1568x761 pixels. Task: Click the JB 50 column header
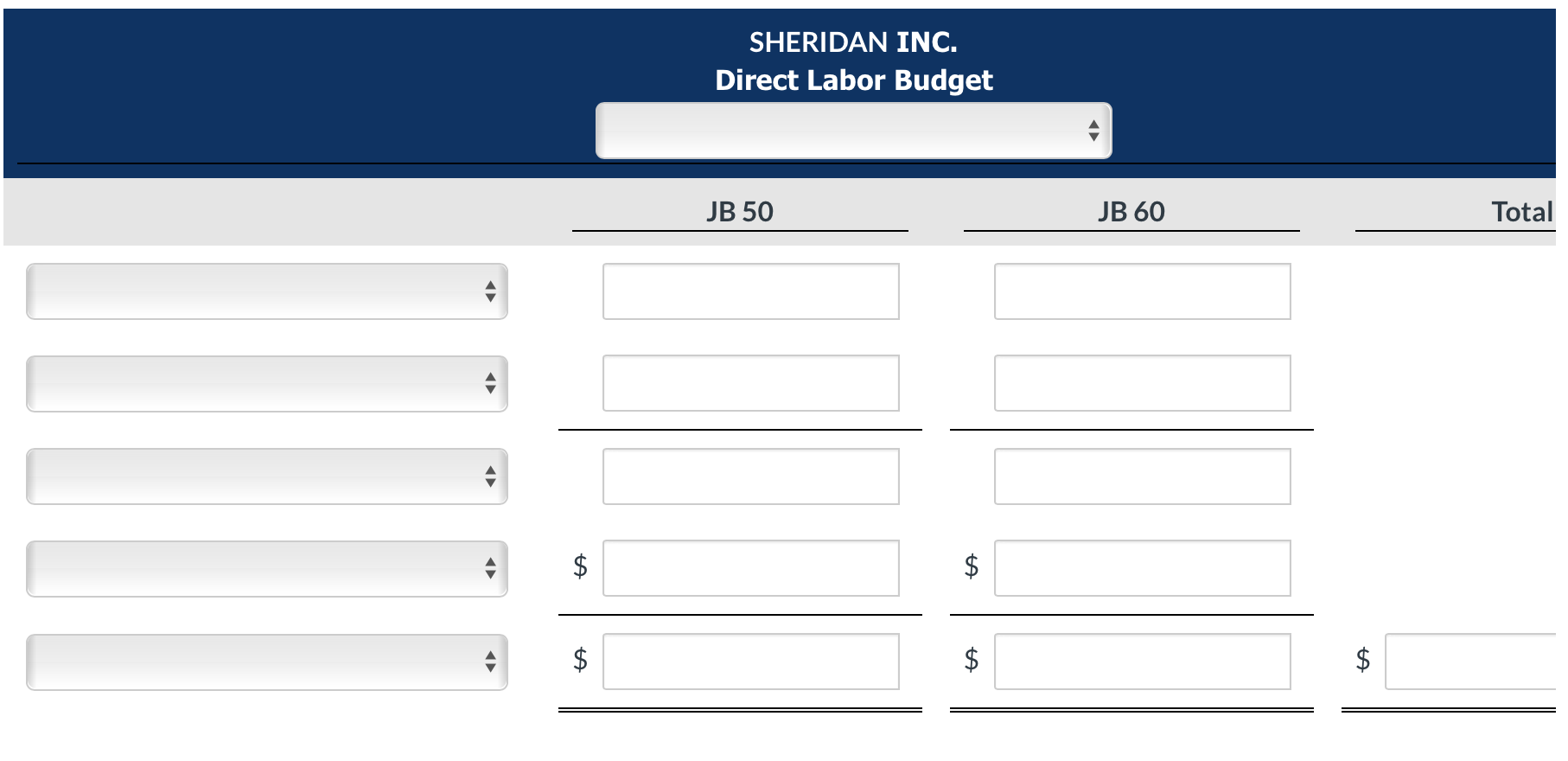point(740,210)
